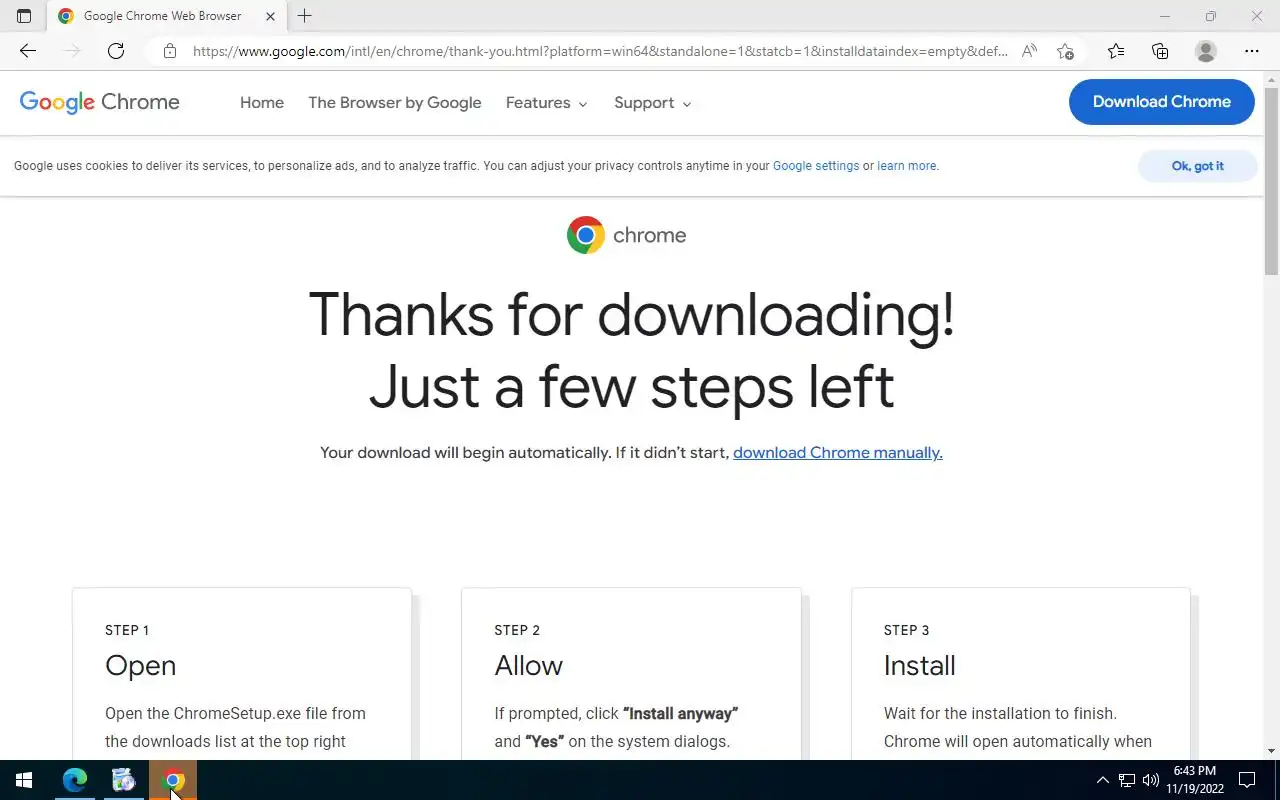The width and height of the screenshot is (1280, 800).
Task: Open the Windows Start menu
Action: point(24,780)
